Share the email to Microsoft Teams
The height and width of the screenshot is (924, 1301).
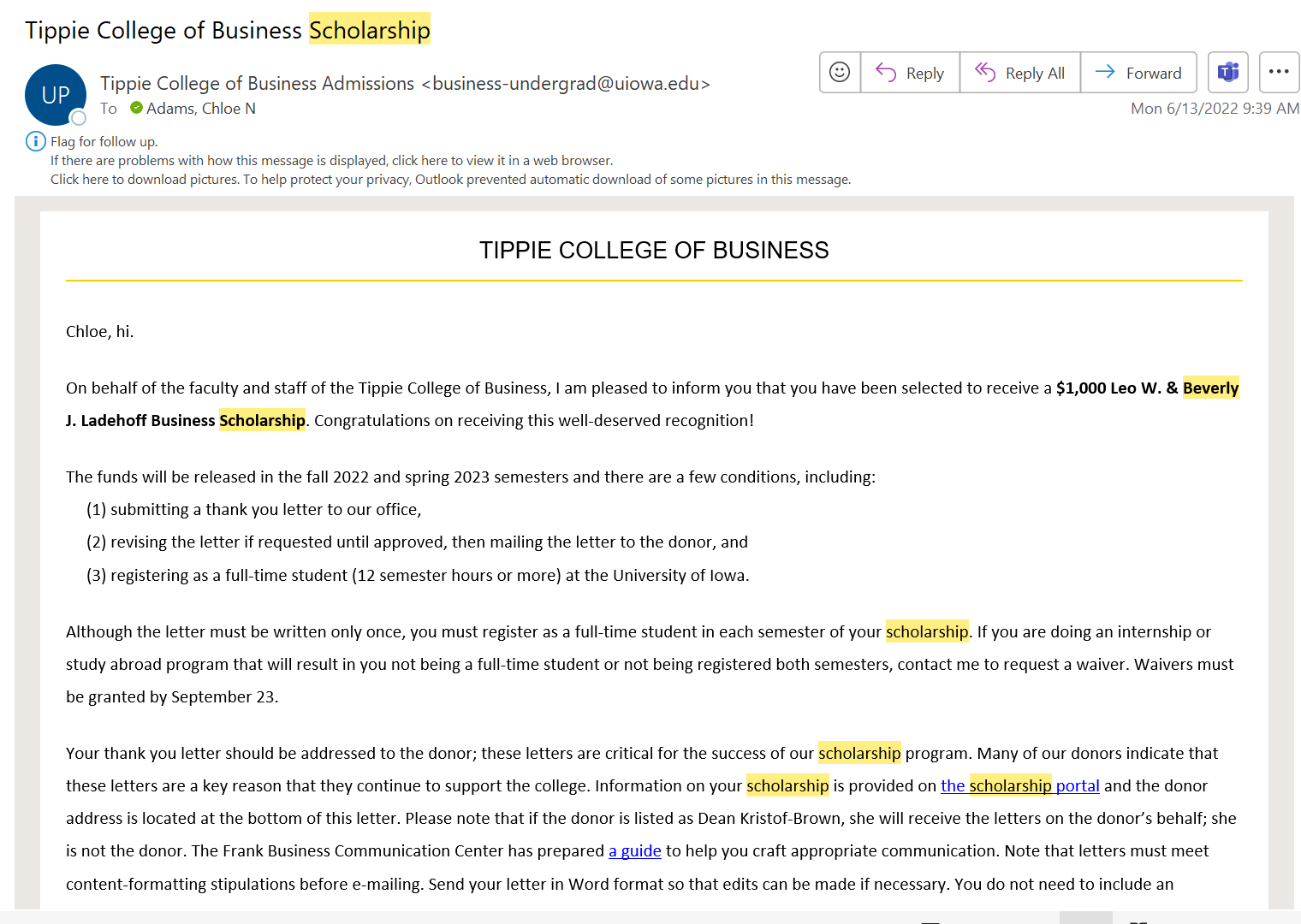click(1228, 73)
